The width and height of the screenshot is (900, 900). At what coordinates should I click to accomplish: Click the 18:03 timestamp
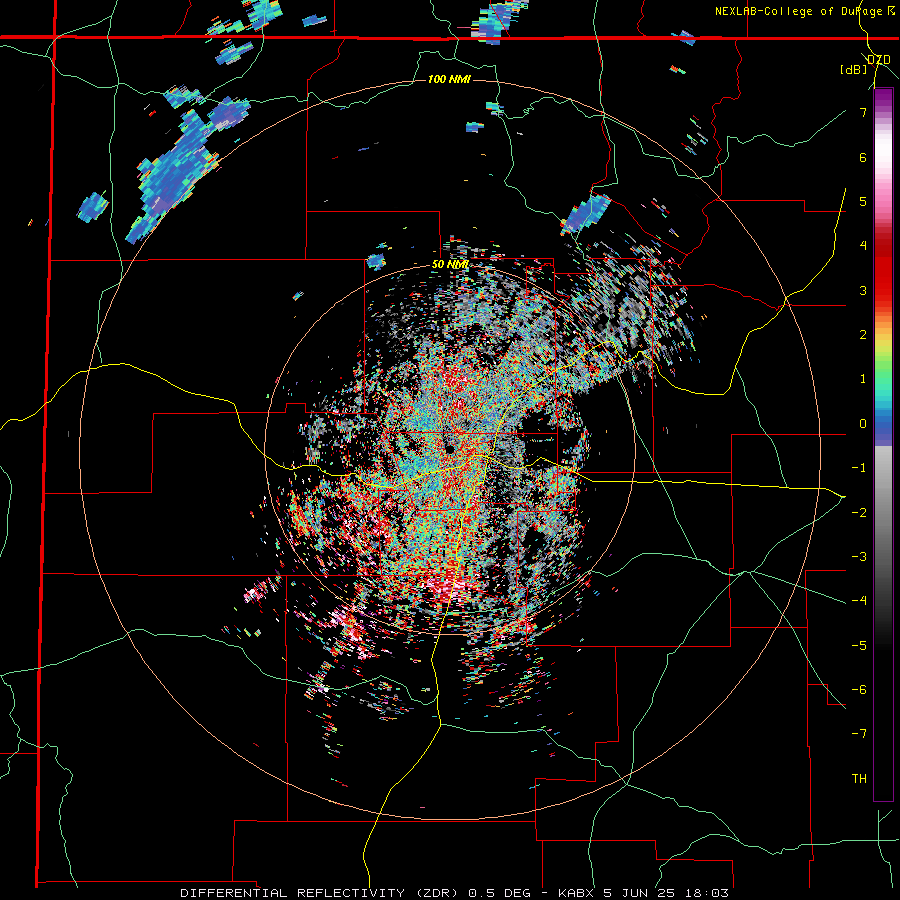pos(709,893)
